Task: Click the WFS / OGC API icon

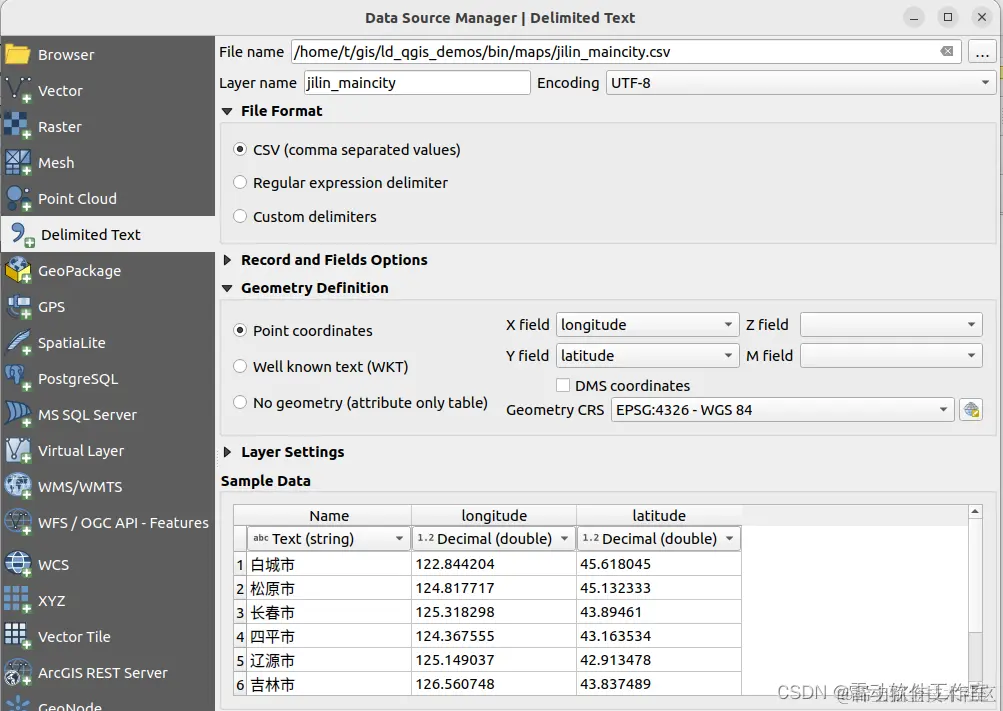Action: pyautogui.click(x=17, y=522)
